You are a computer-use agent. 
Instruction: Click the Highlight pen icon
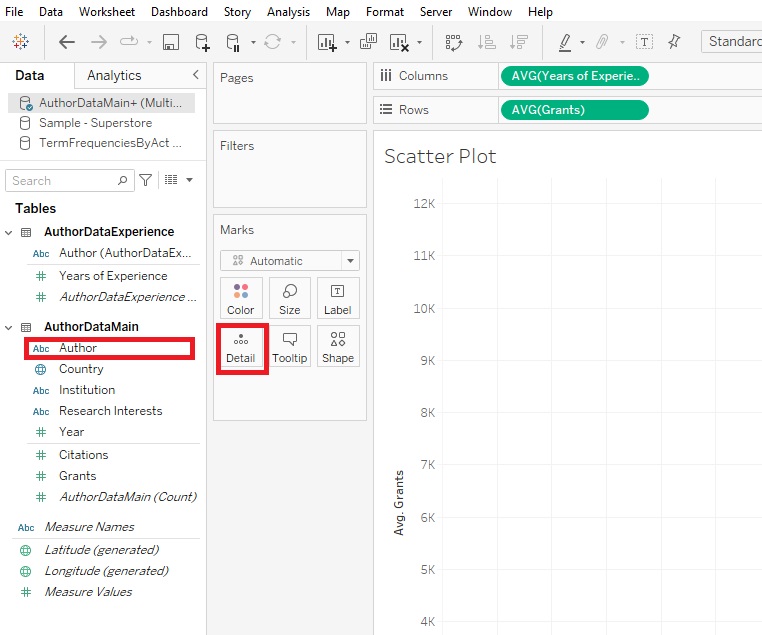coord(565,42)
